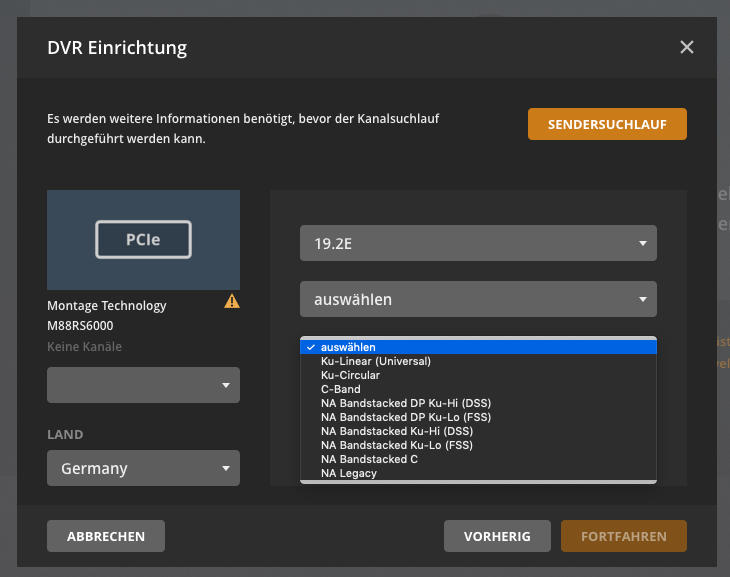
Task: Click the Keine Kanäle status text
Action: pos(84,346)
